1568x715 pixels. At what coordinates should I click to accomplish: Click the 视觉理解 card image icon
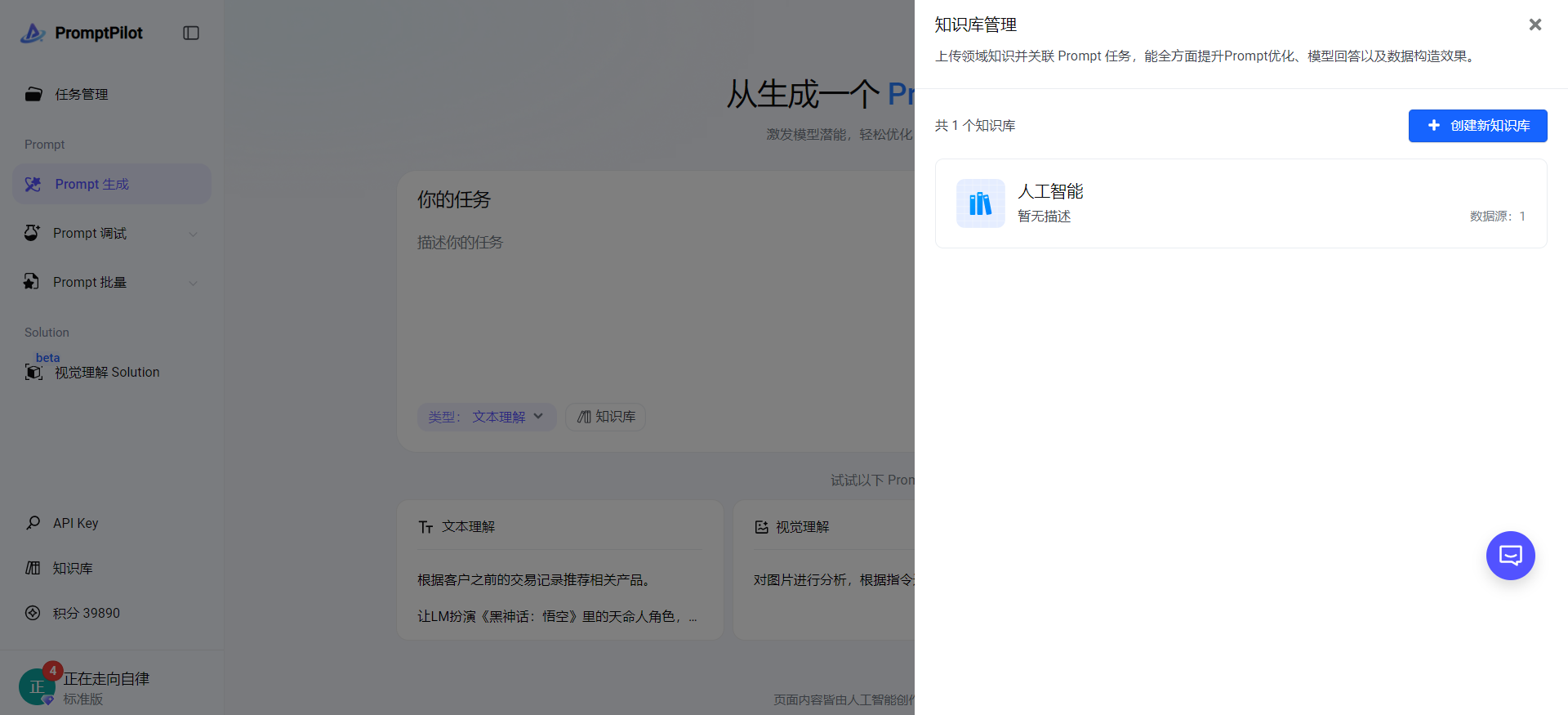(x=762, y=527)
